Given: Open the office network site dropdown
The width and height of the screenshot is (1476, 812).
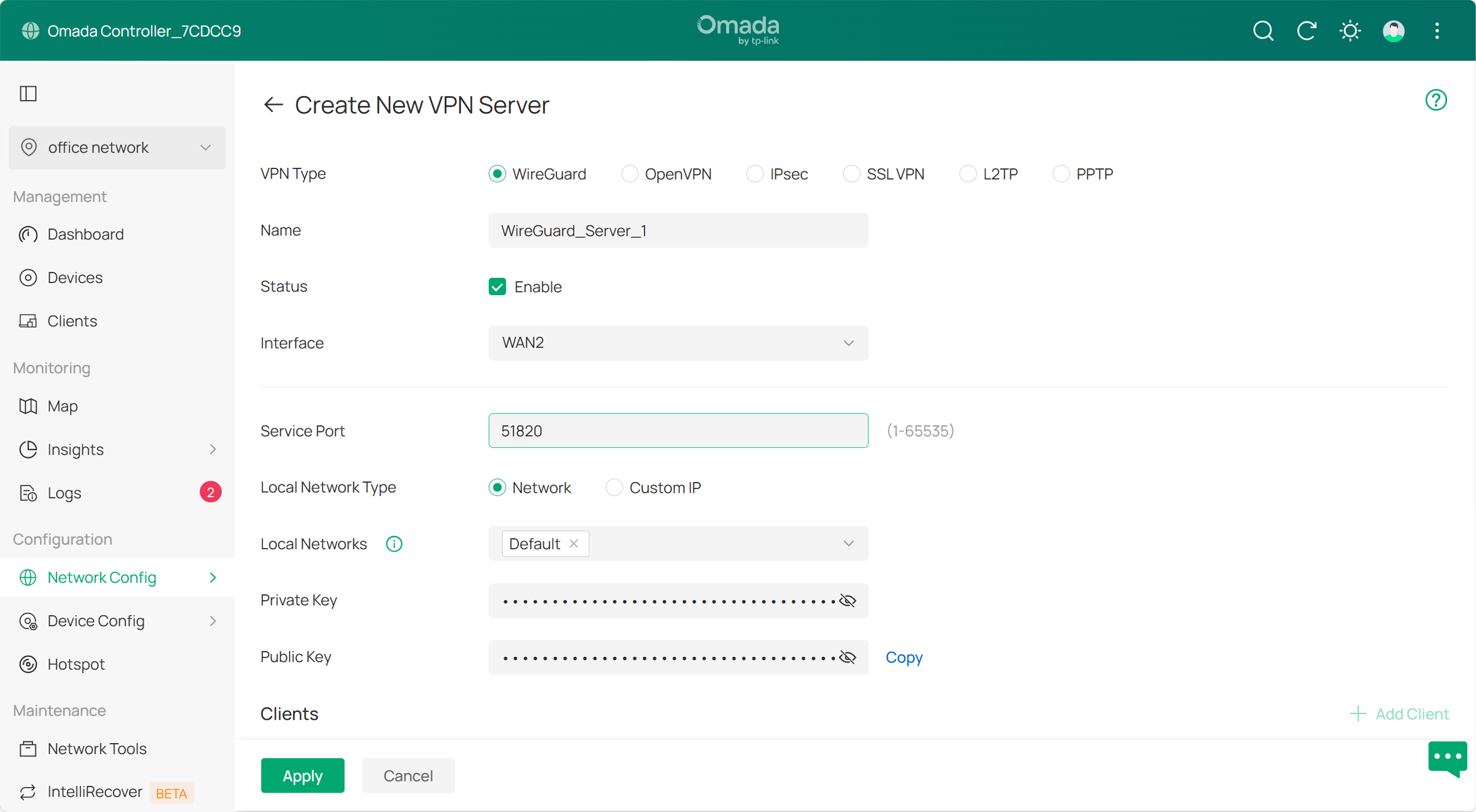Looking at the screenshot, I should 117,148.
